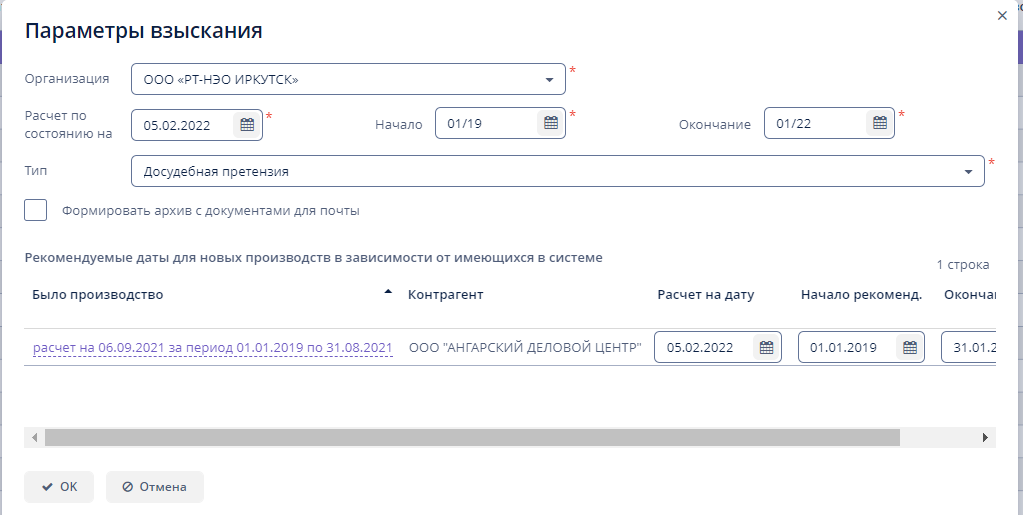Open calendar in 'Начало рекоменд.' table cell
The image size is (1023, 515).
tap(910, 348)
